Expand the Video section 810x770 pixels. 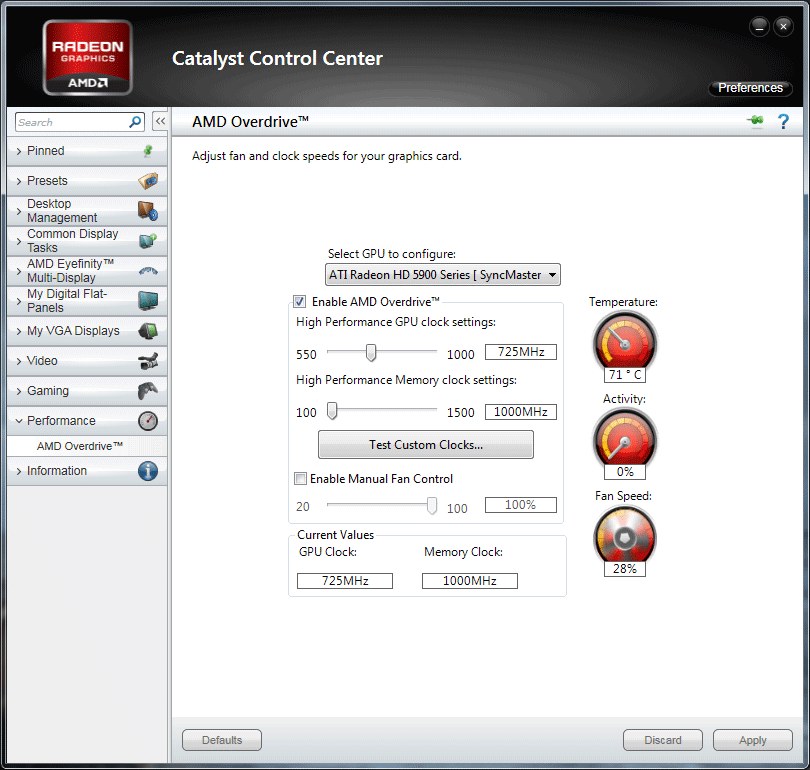point(87,360)
